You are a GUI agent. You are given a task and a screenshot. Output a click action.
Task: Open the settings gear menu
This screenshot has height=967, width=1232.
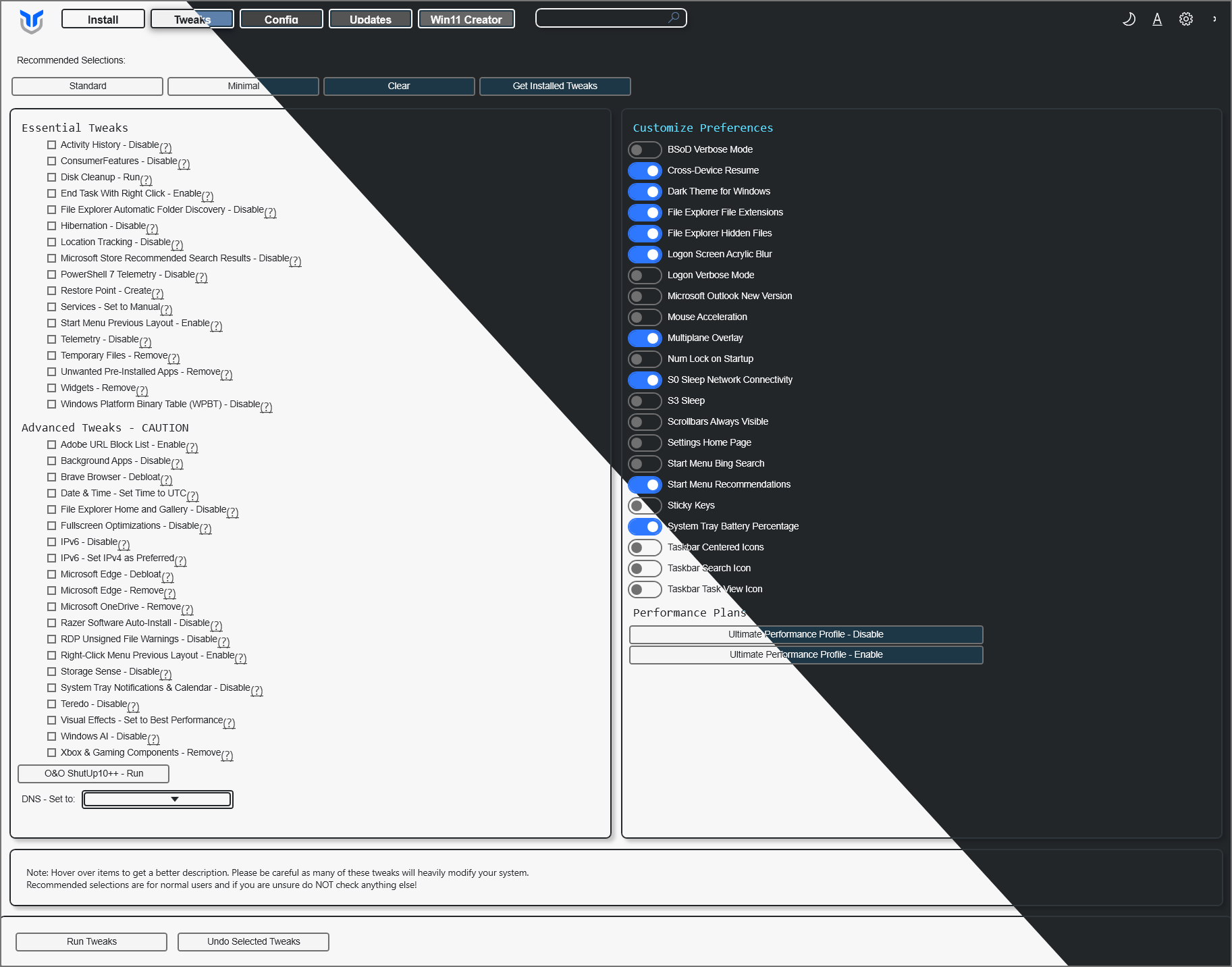pyautogui.click(x=1186, y=19)
